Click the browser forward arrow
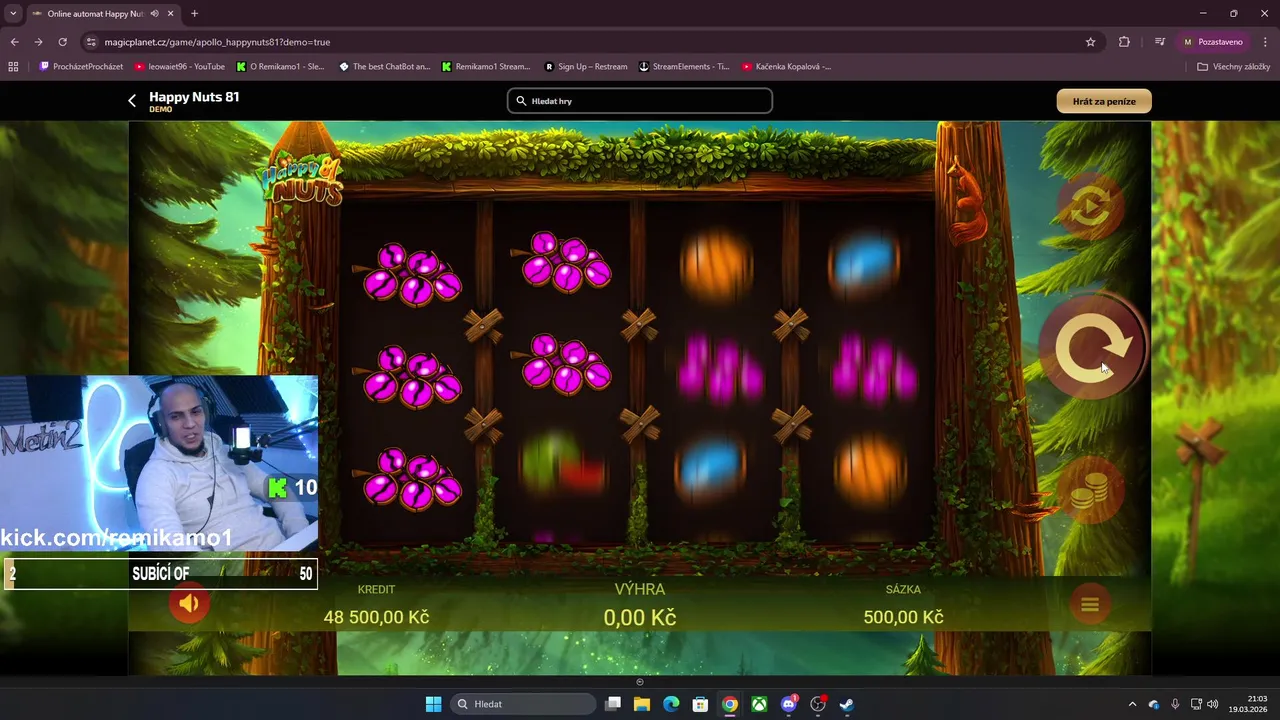 pos(38,42)
